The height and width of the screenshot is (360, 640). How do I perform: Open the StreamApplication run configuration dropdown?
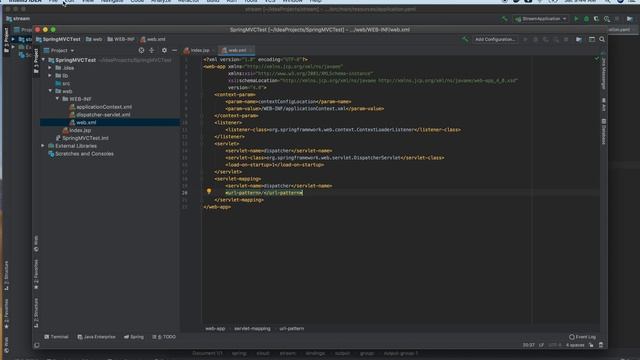(541, 19)
